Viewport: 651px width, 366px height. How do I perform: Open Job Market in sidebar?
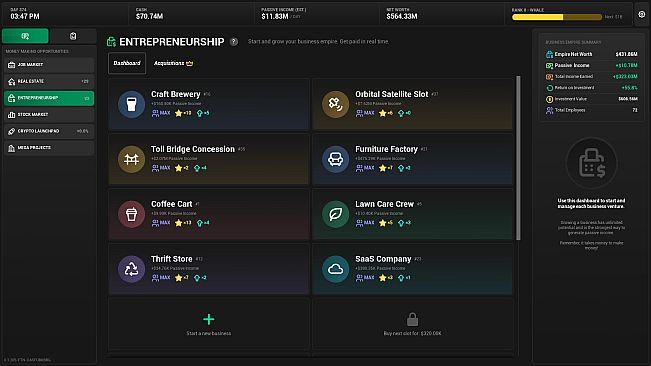coord(49,65)
